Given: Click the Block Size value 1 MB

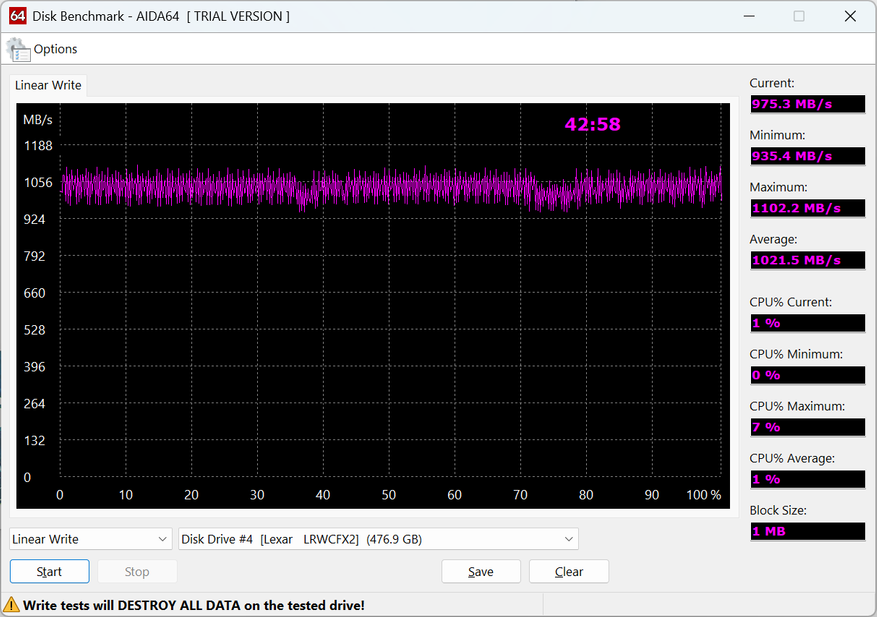Looking at the screenshot, I should (808, 531).
